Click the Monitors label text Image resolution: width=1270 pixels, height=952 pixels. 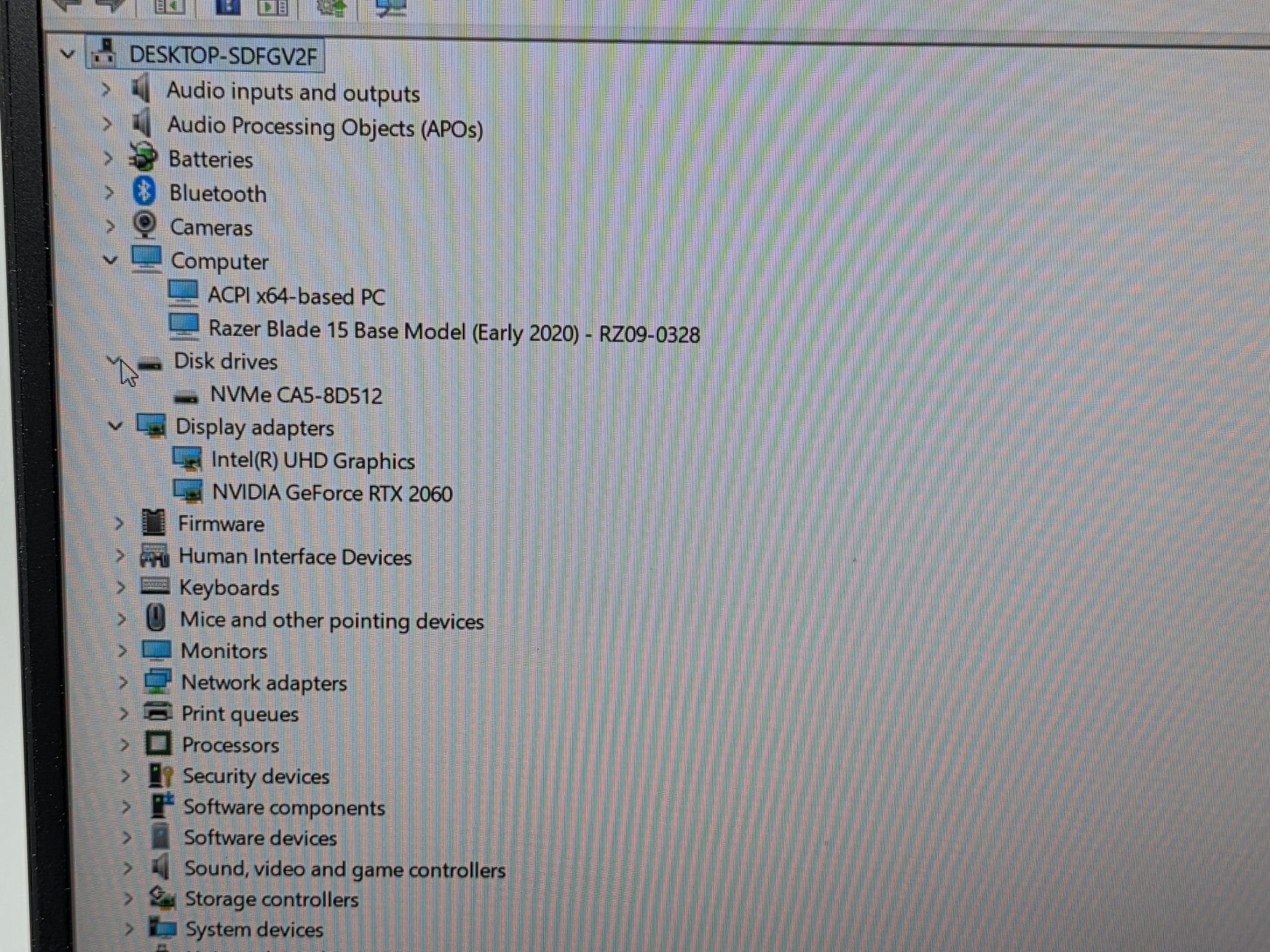click(224, 651)
